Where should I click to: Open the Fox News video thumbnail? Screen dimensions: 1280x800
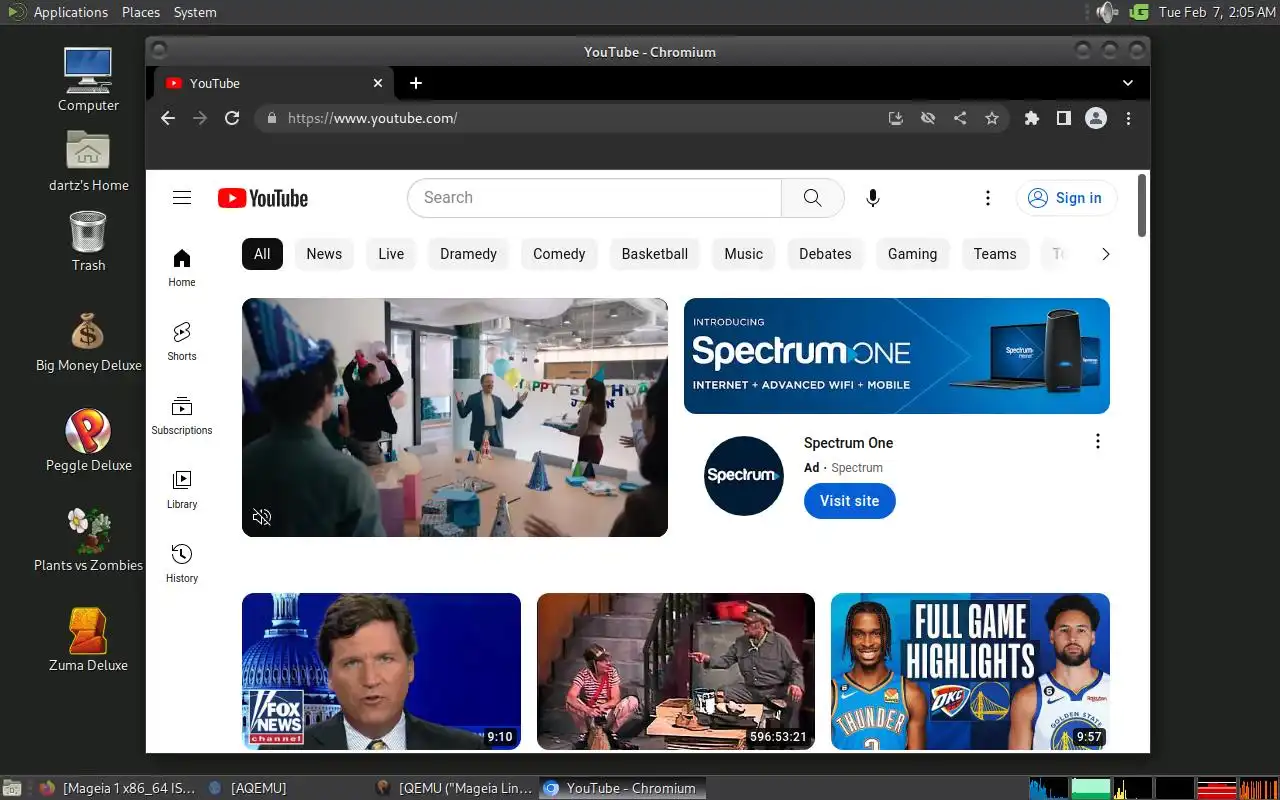coord(381,672)
